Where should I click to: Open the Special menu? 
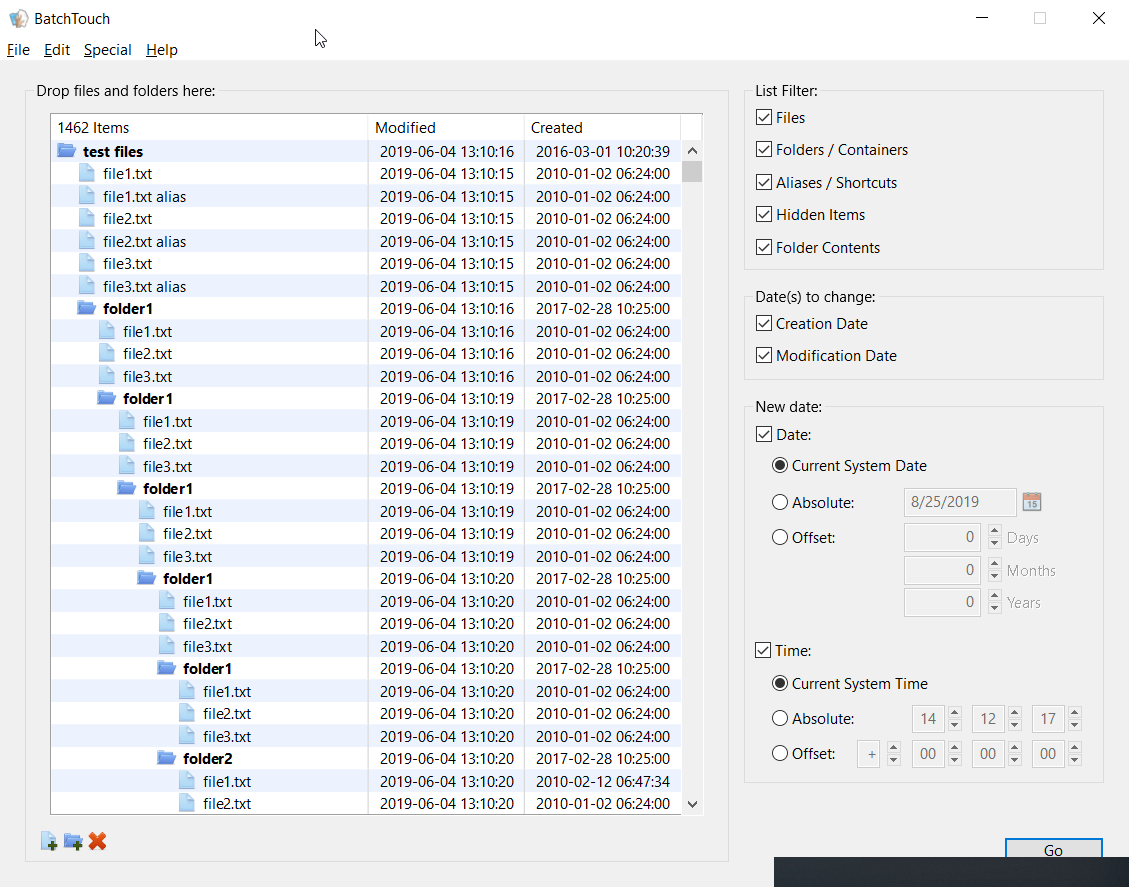click(x=107, y=50)
